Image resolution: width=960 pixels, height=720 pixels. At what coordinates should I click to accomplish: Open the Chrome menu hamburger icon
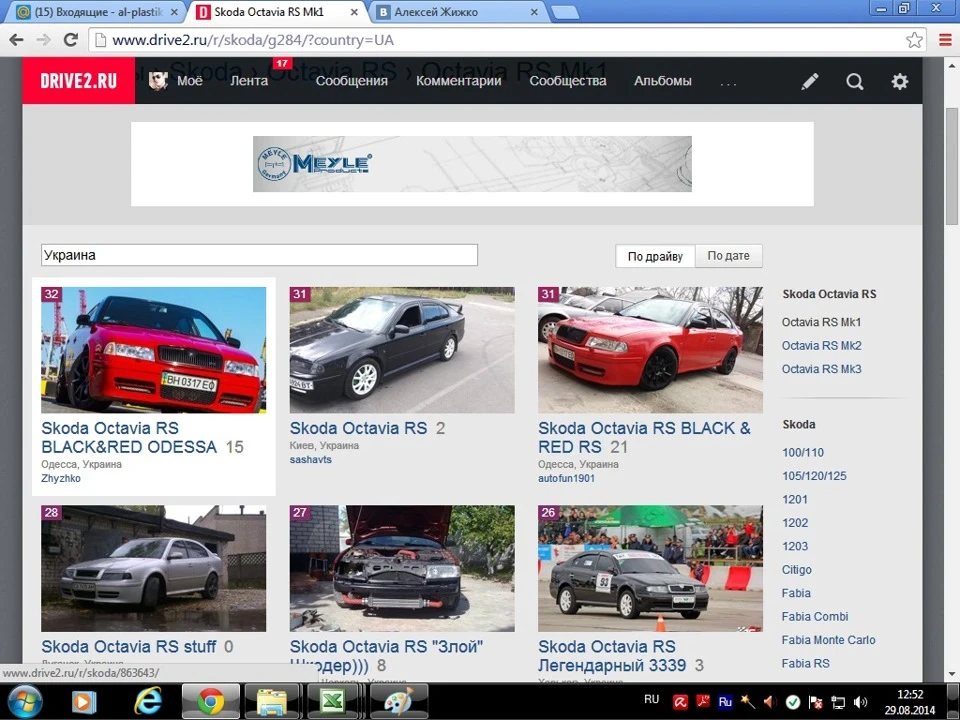[x=945, y=40]
